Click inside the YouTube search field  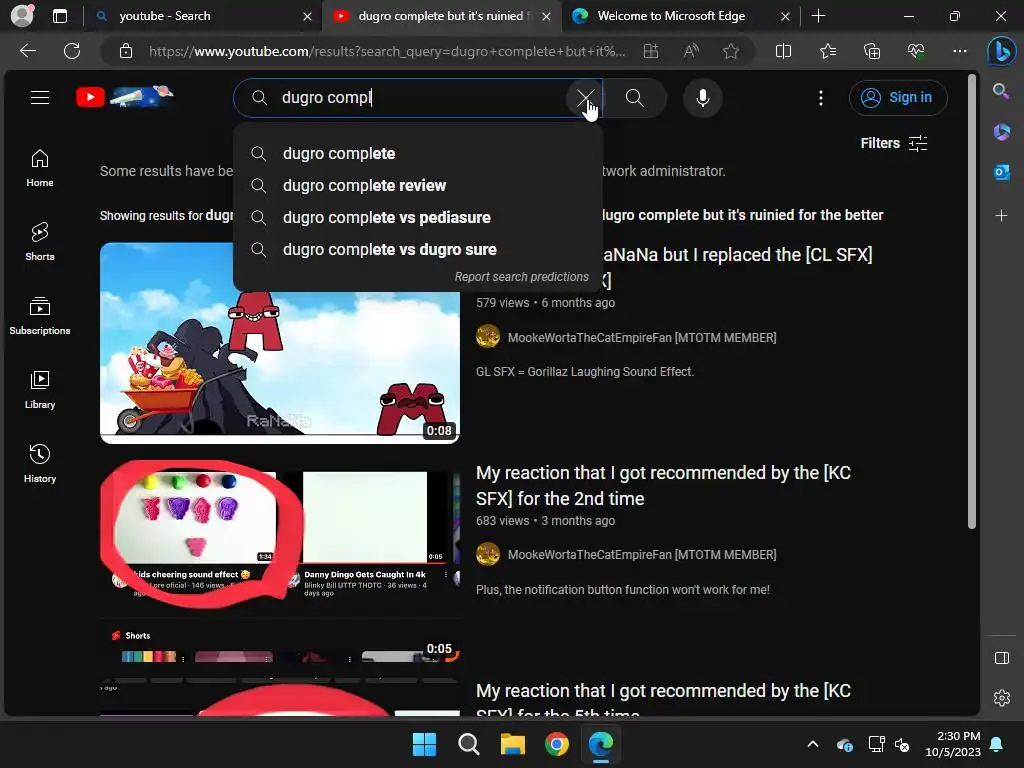418,98
